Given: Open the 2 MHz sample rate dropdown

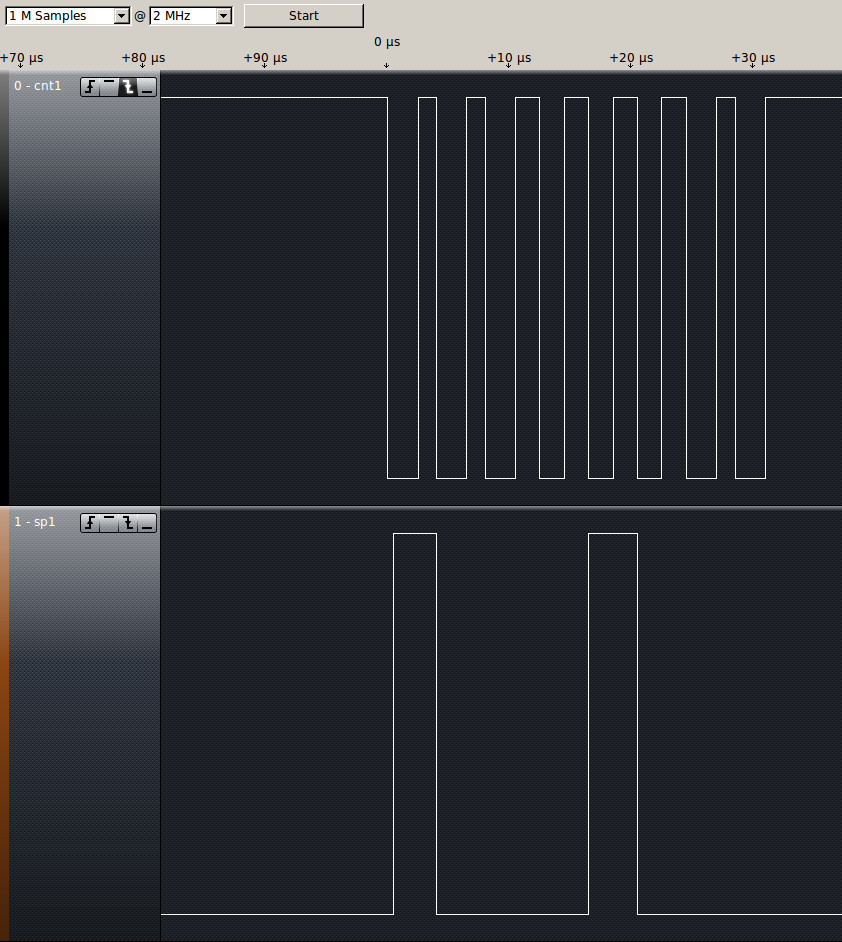Looking at the screenshot, I should [190, 16].
